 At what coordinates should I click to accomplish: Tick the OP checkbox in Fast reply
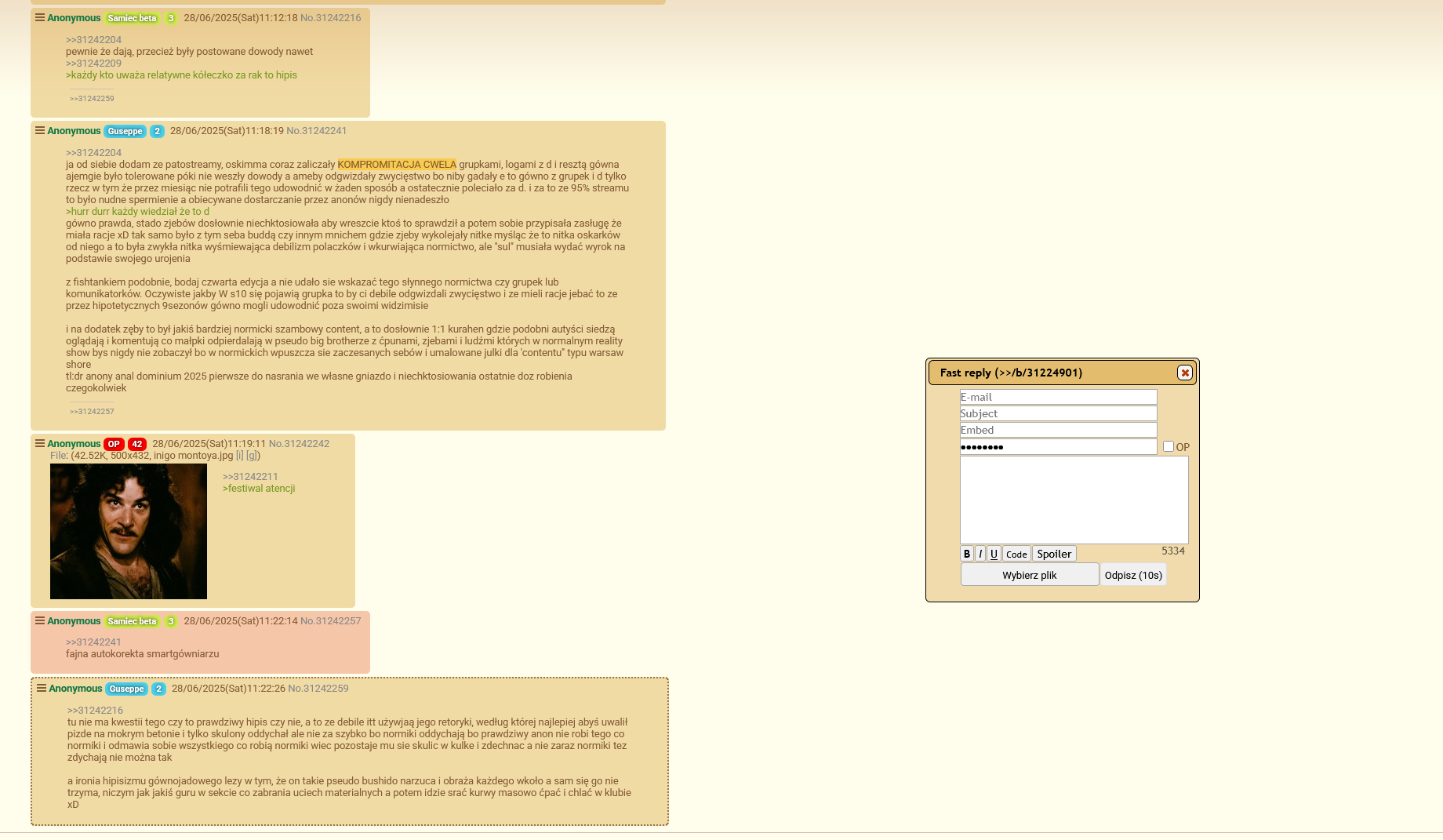[1169, 446]
